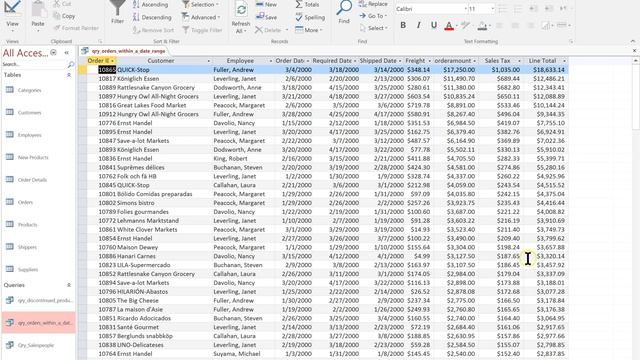Click Toggle Filter
The image size is (640, 360).
(202, 30)
